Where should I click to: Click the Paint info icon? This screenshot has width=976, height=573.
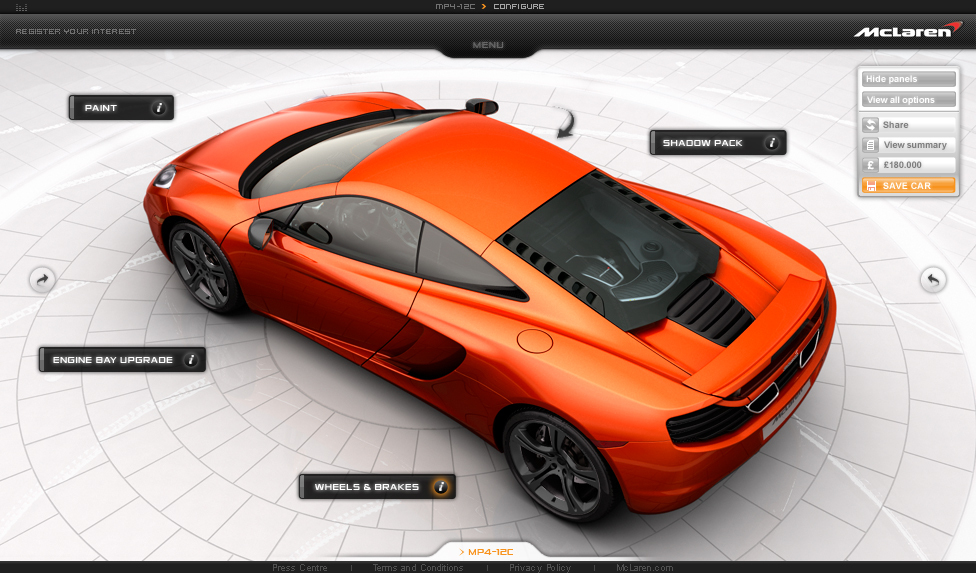tap(159, 108)
